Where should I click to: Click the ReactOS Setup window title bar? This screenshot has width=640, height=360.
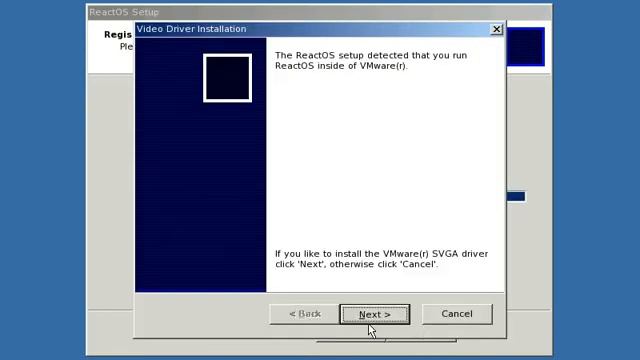319,12
